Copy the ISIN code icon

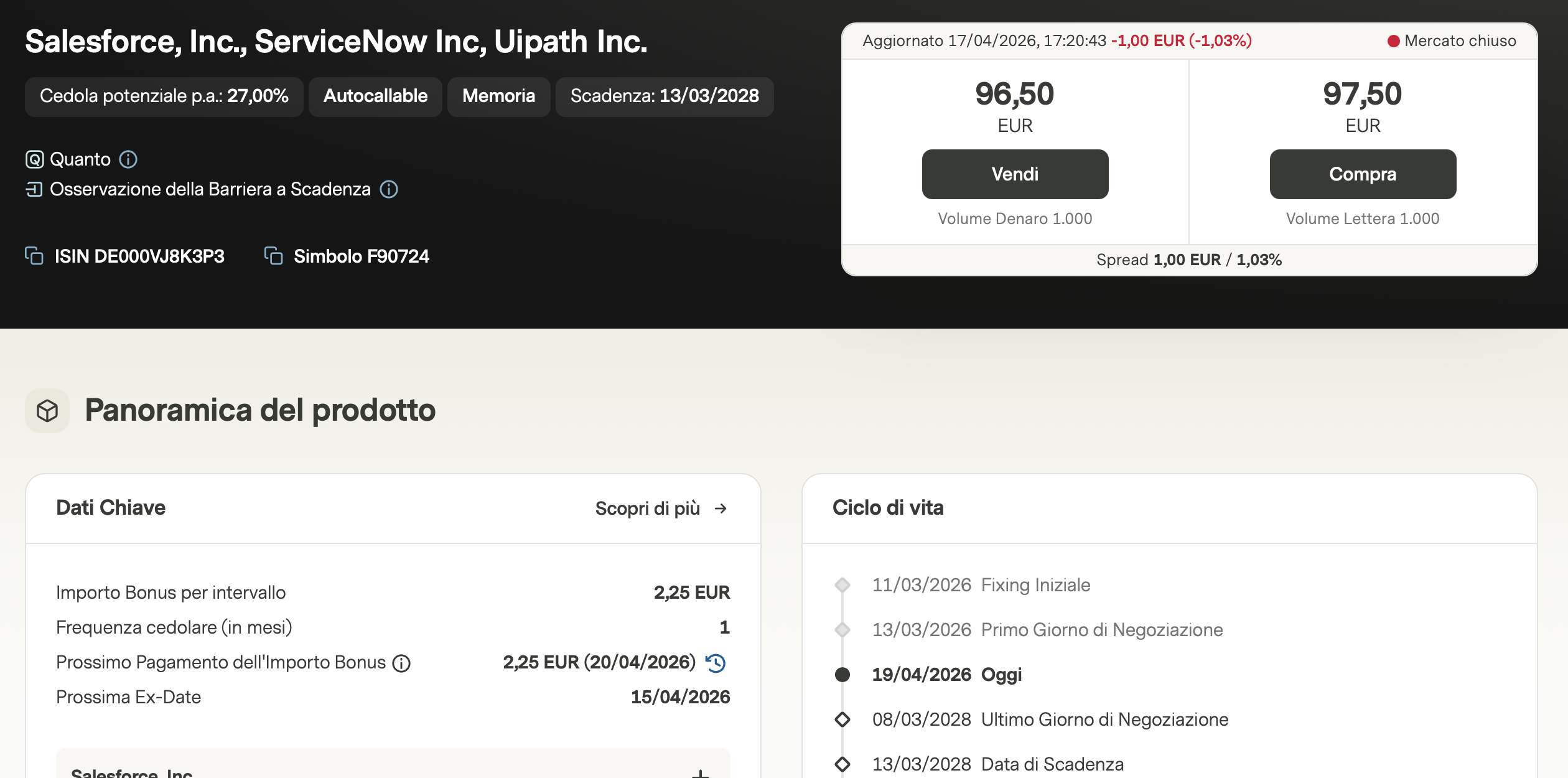point(34,256)
